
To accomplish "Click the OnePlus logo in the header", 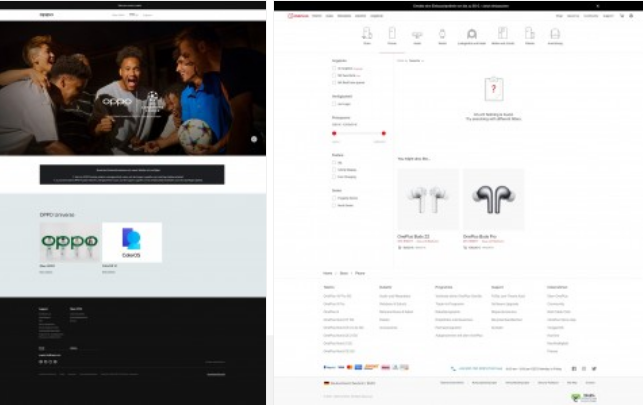I will coord(297,16).
